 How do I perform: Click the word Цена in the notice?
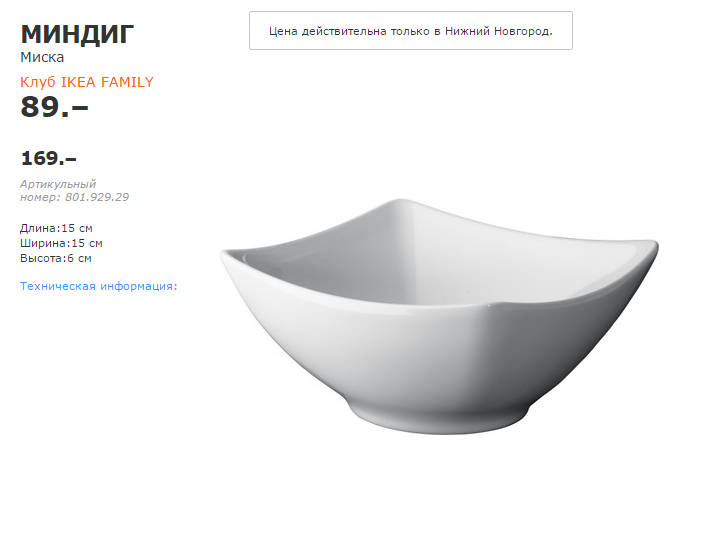pos(283,31)
